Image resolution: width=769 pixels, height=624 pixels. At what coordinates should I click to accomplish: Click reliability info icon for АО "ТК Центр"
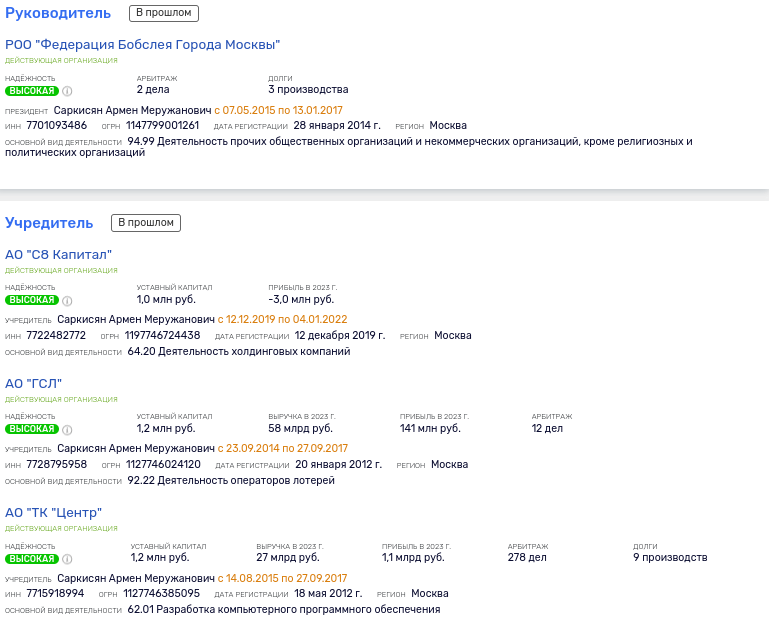(67, 559)
